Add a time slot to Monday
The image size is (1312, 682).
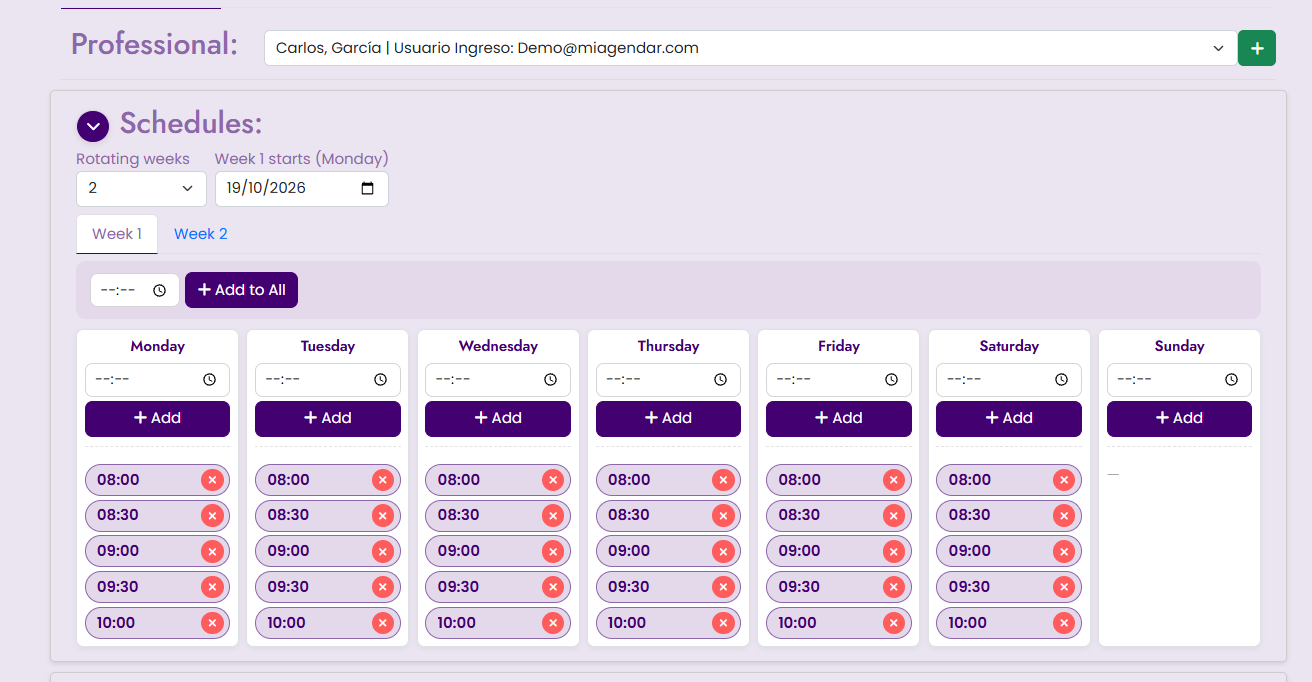(x=157, y=418)
